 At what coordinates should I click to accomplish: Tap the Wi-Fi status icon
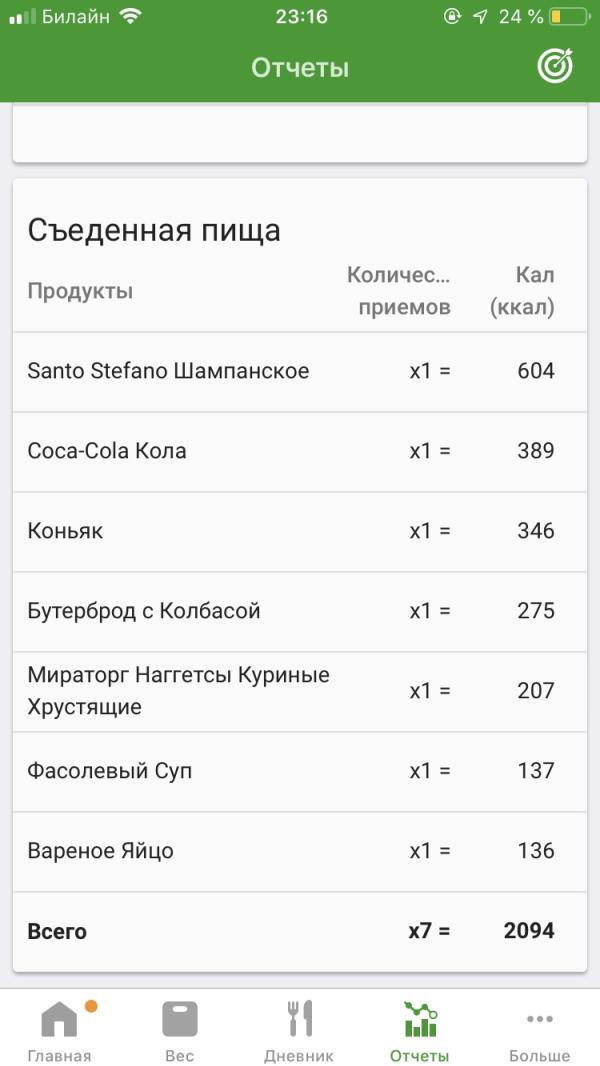tap(129, 17)
